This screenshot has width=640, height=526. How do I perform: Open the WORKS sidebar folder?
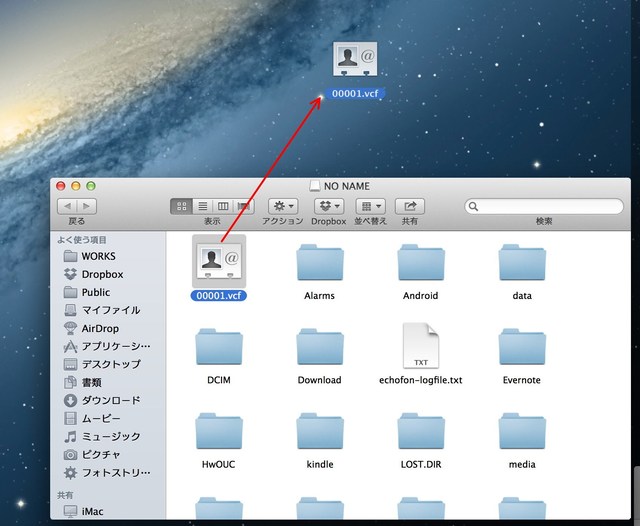click(x=98, y=256)
